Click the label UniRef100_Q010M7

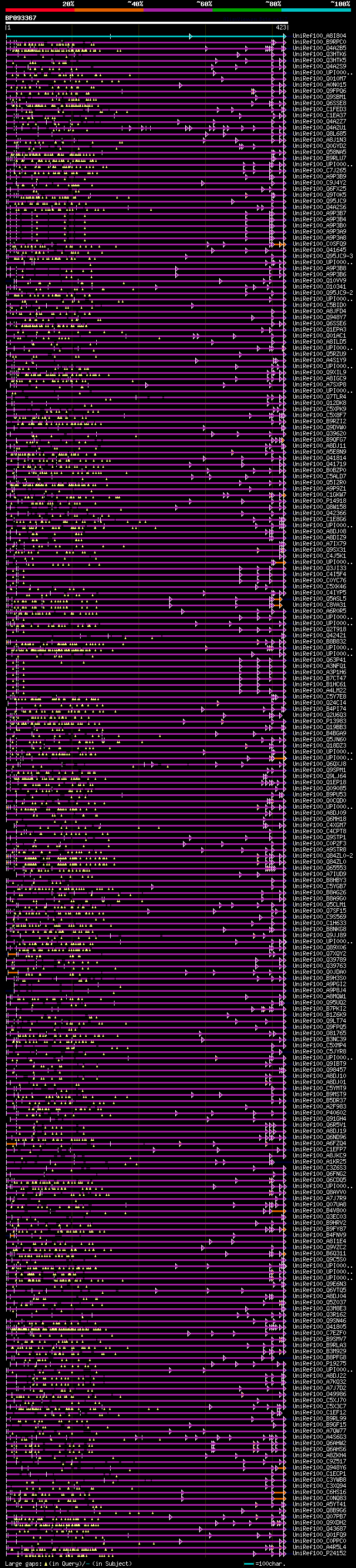tap(319, 78)
